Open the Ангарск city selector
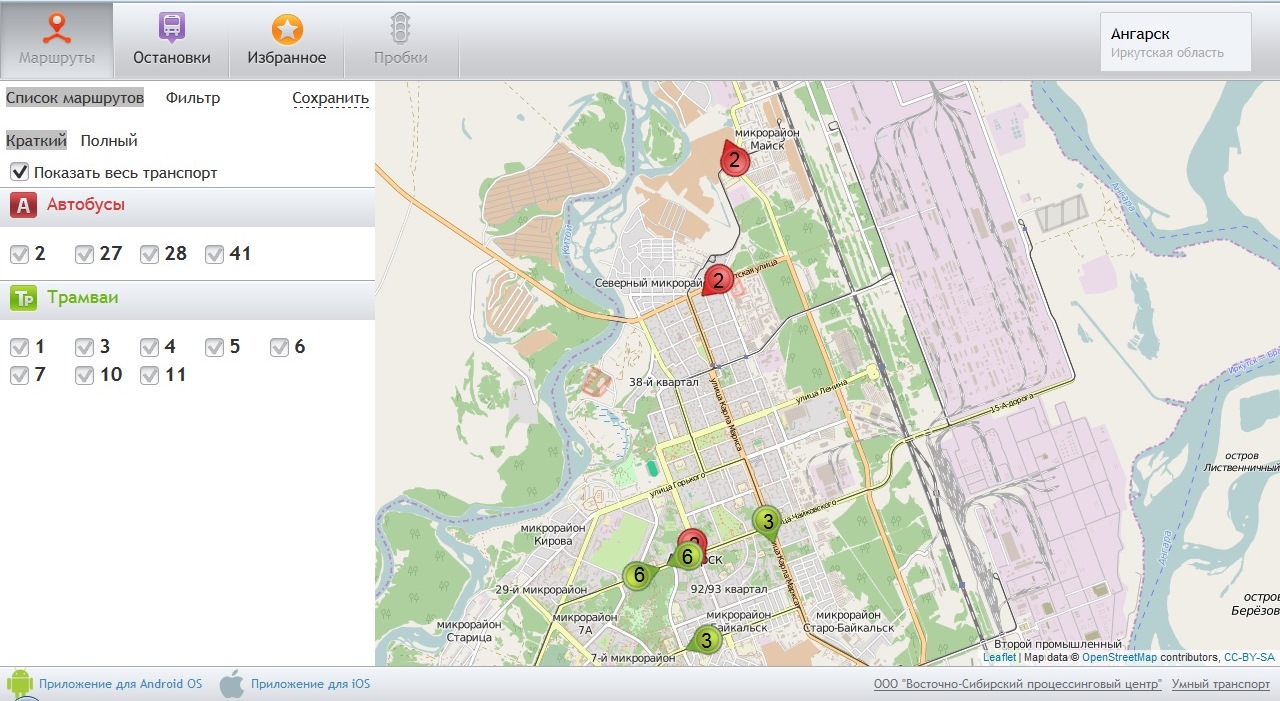This screenshot has height=701, width=1280. (1175, 42)
